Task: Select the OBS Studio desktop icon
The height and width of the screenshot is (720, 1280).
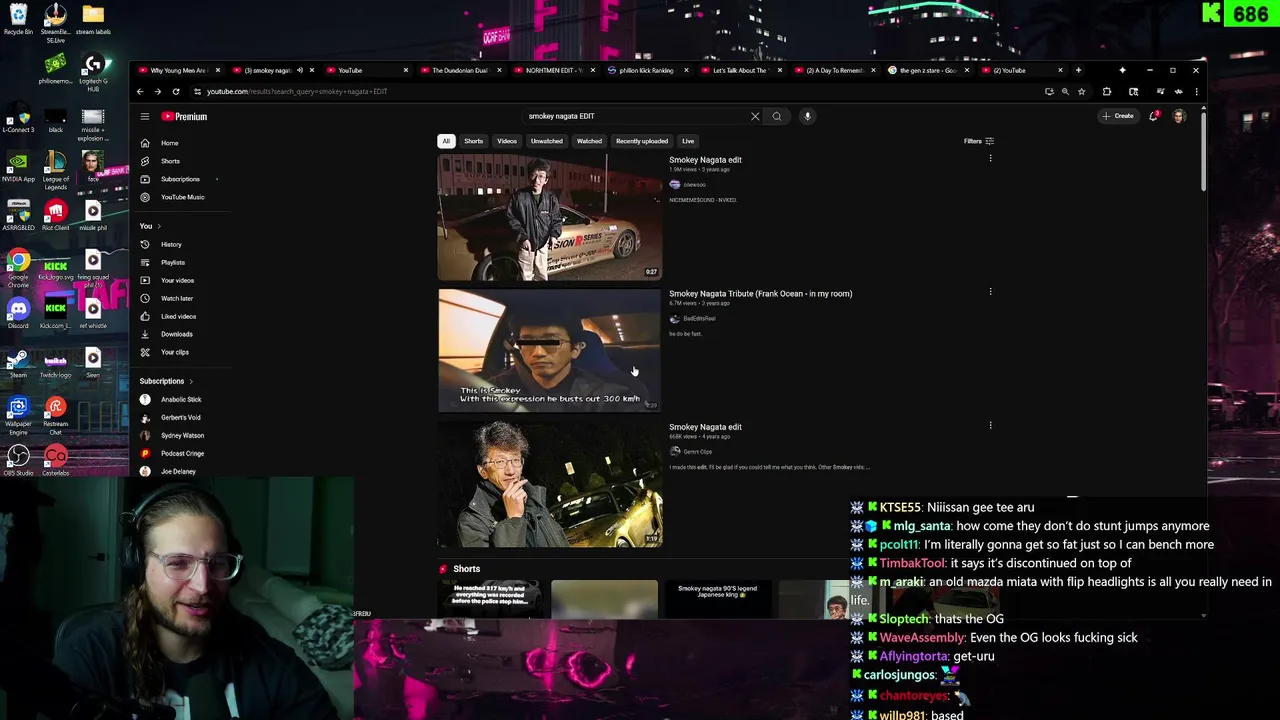Action: pos(18,461)
